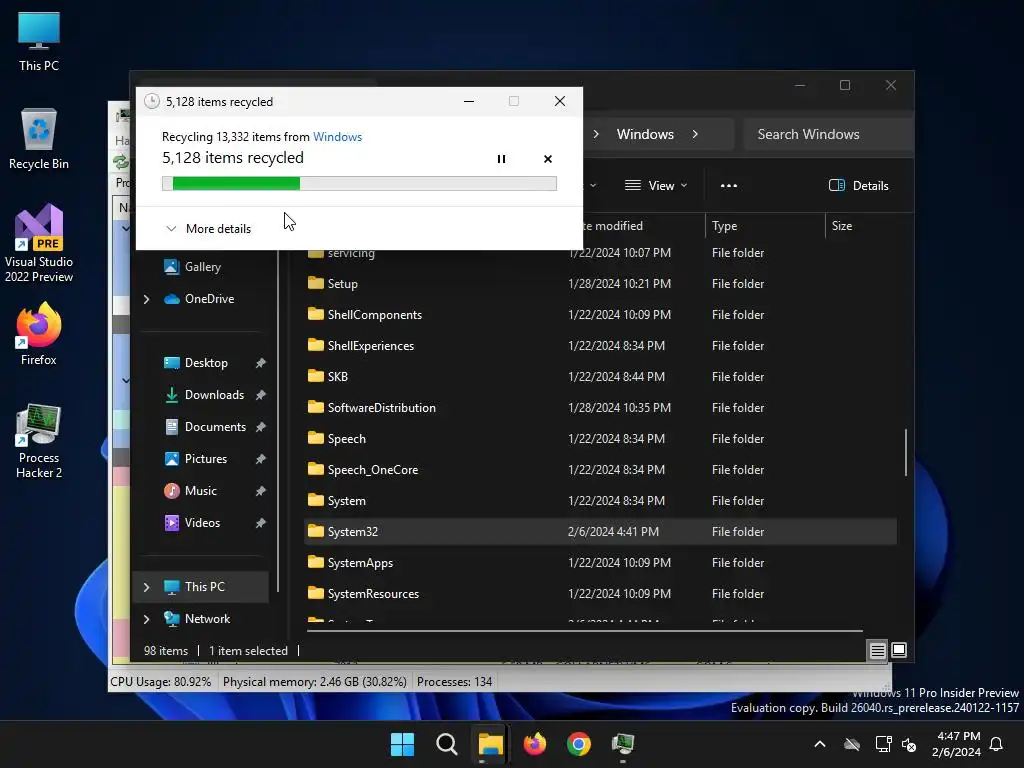1024x768 pixels.
Task: Open pinned Pictures folder
Action: pyautogui.click(x=206, y=458)
